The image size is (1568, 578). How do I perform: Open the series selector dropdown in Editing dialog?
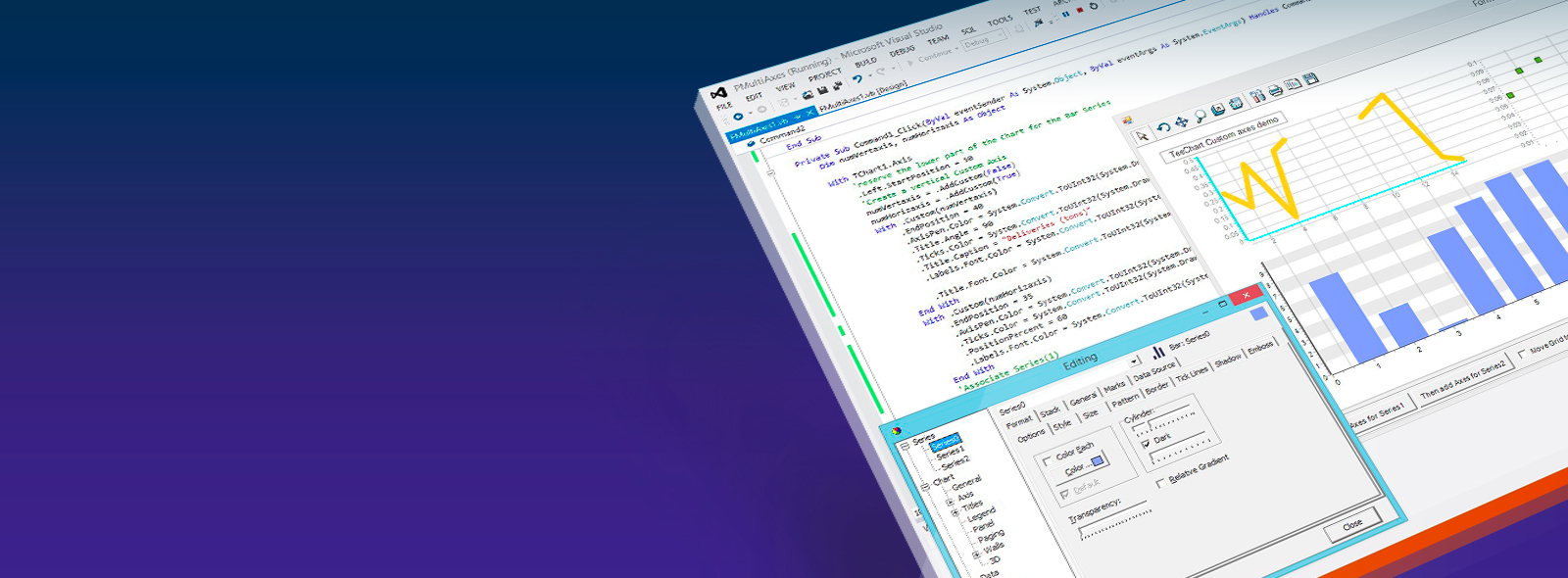tap(1135, 361)
